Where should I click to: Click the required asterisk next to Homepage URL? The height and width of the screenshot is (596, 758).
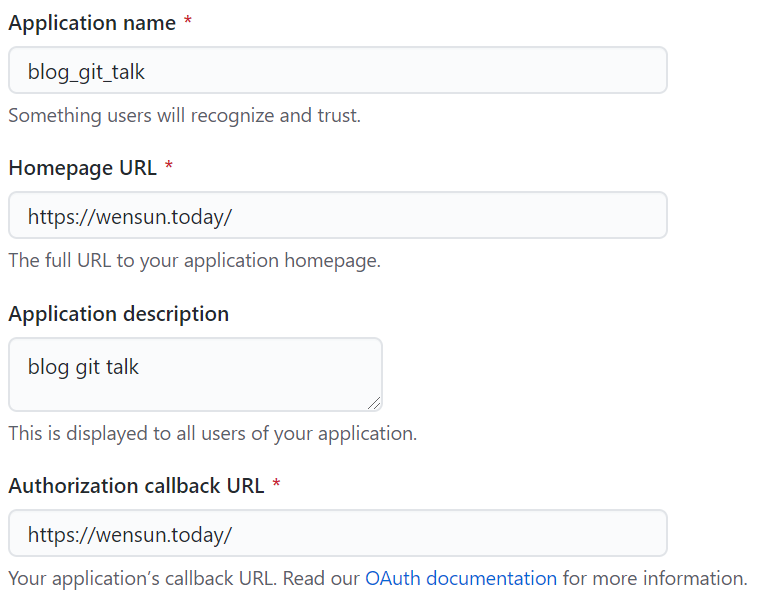(x=169, y=168)
